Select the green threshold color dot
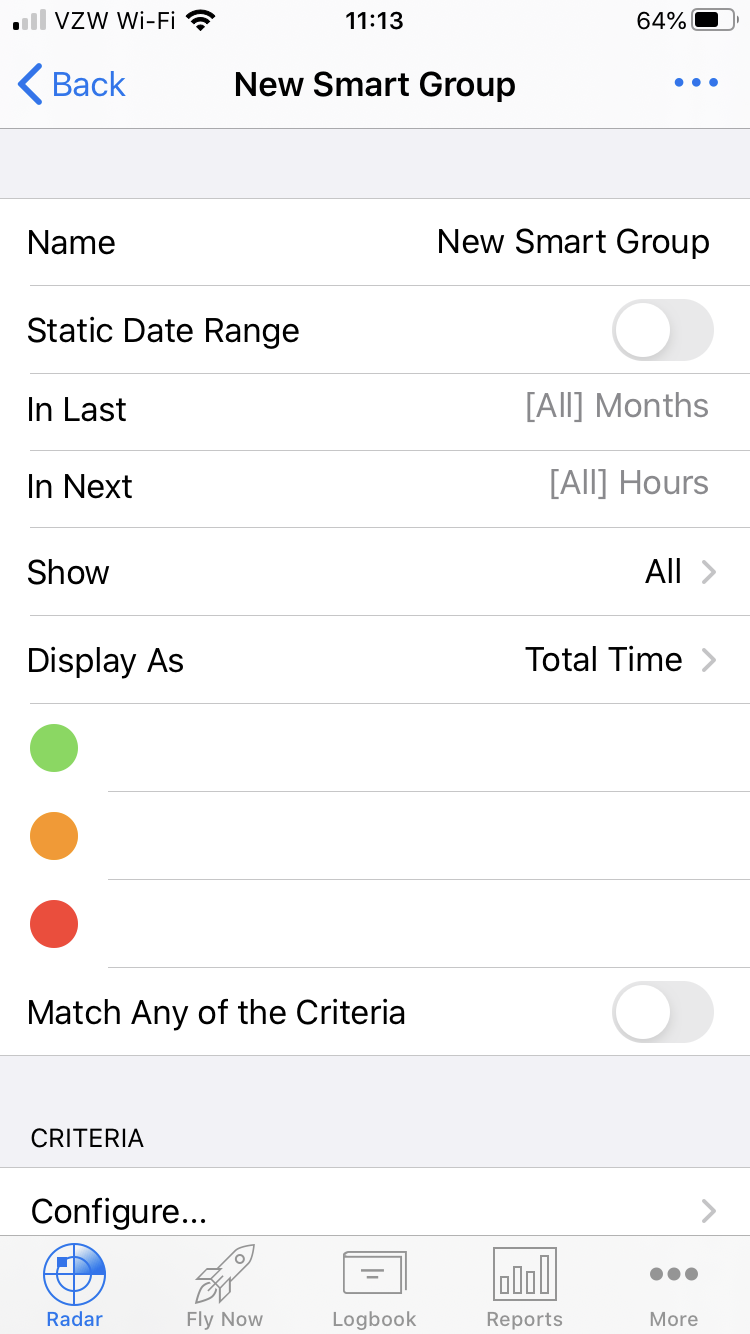Viewport: 750px width, 1334px height. click(x=54, y=748)
